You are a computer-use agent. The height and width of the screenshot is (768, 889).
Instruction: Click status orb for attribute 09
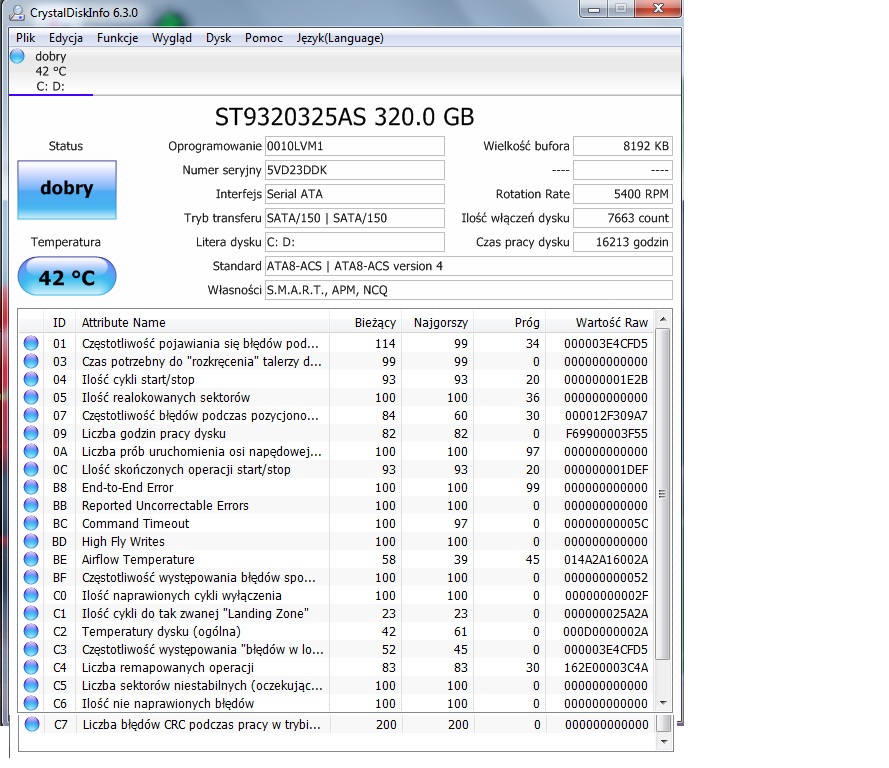pyautogui.click(x=31, y=433)
